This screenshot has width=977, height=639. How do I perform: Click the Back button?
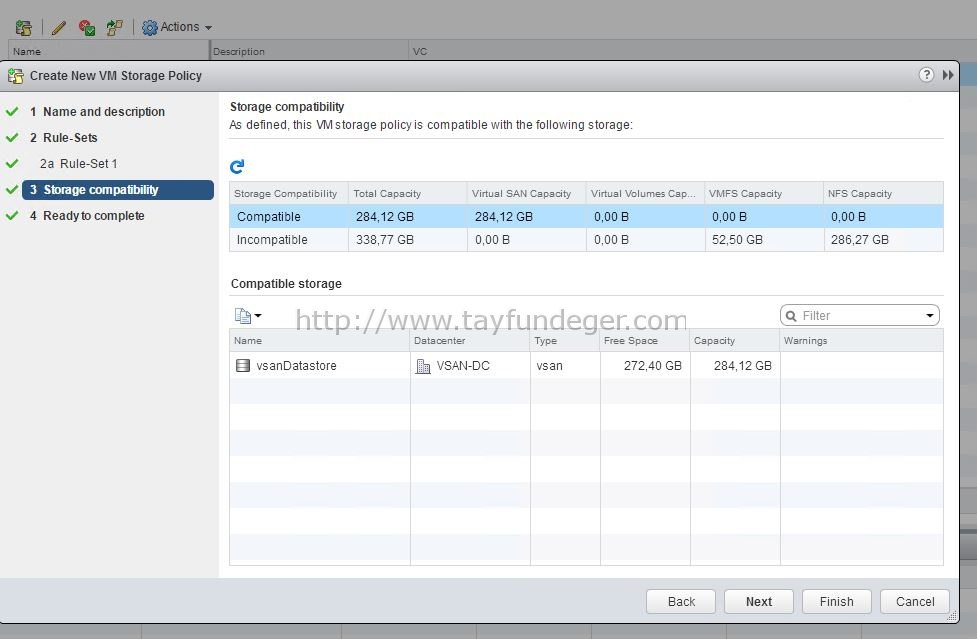click(x=681, y=602)
